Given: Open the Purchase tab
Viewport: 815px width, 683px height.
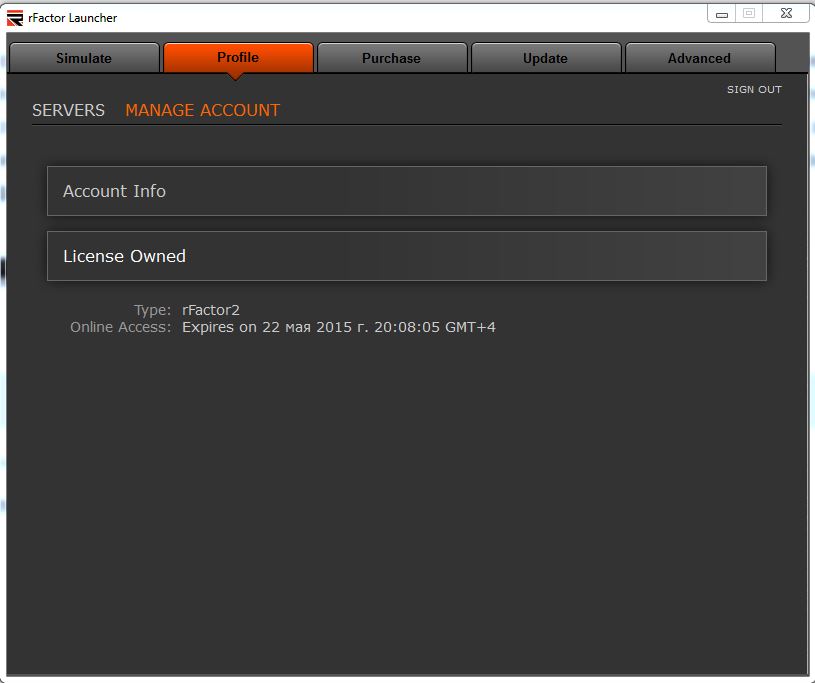Looking at the screenshot, I should 391,58.
